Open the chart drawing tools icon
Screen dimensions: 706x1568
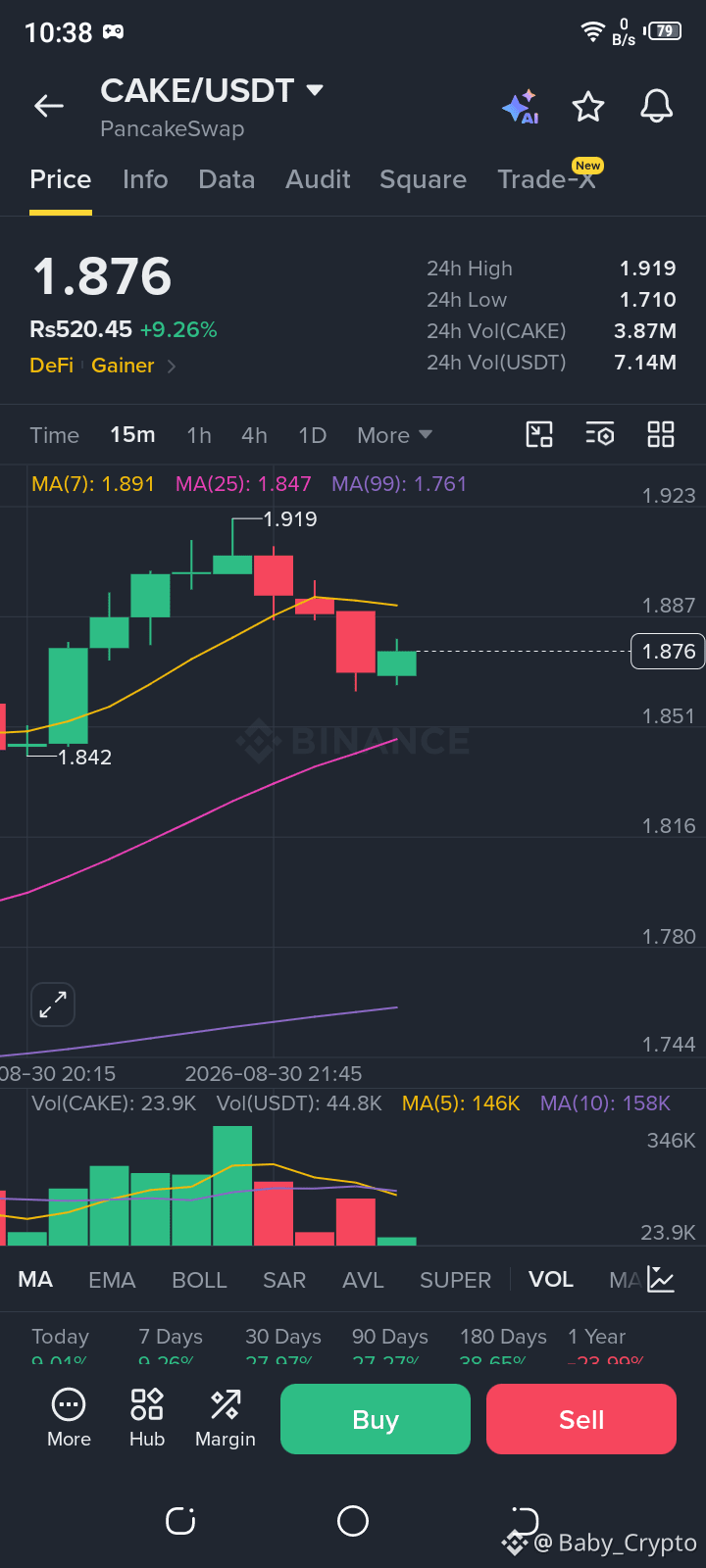coord(539,434)
